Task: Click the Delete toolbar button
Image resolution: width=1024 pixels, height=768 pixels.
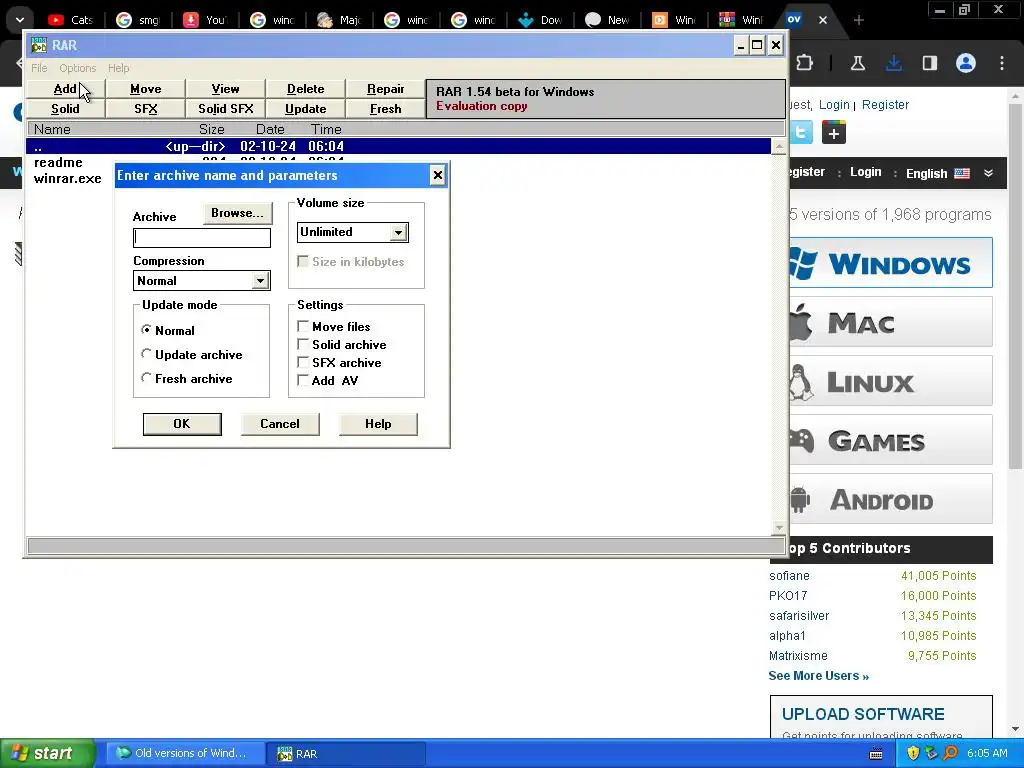Action: (x=306, y=89)
